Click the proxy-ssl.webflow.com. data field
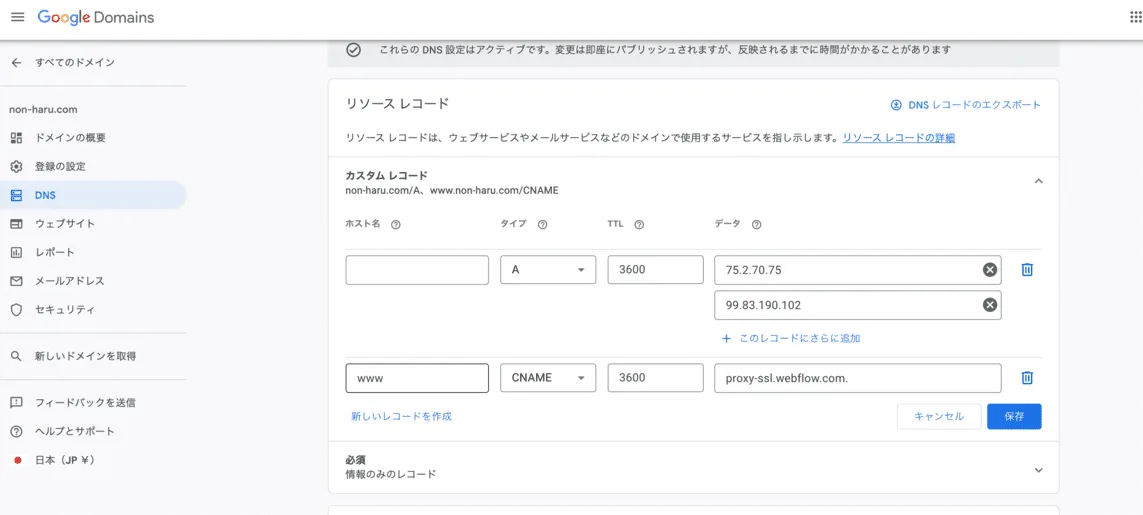This screenshot has width=1143, height=515. 858,378
